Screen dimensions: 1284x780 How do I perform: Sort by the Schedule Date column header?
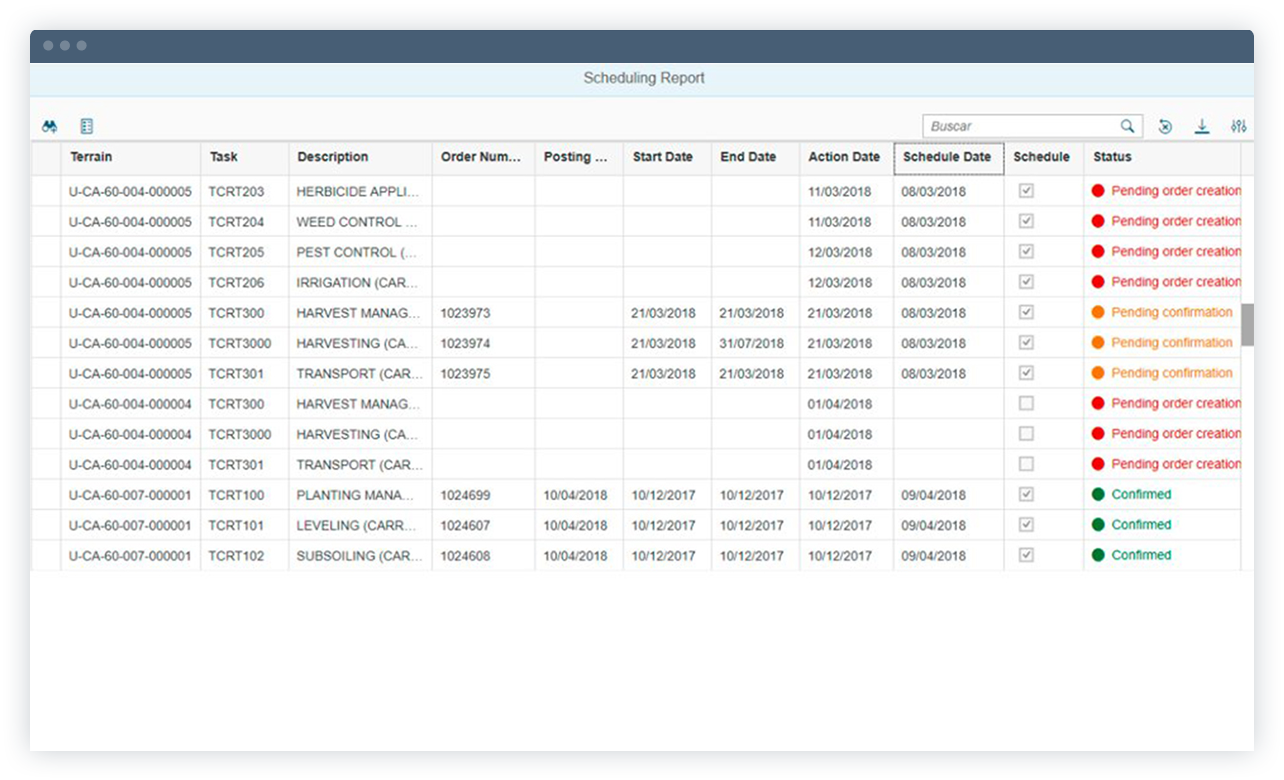coord(947,158)
